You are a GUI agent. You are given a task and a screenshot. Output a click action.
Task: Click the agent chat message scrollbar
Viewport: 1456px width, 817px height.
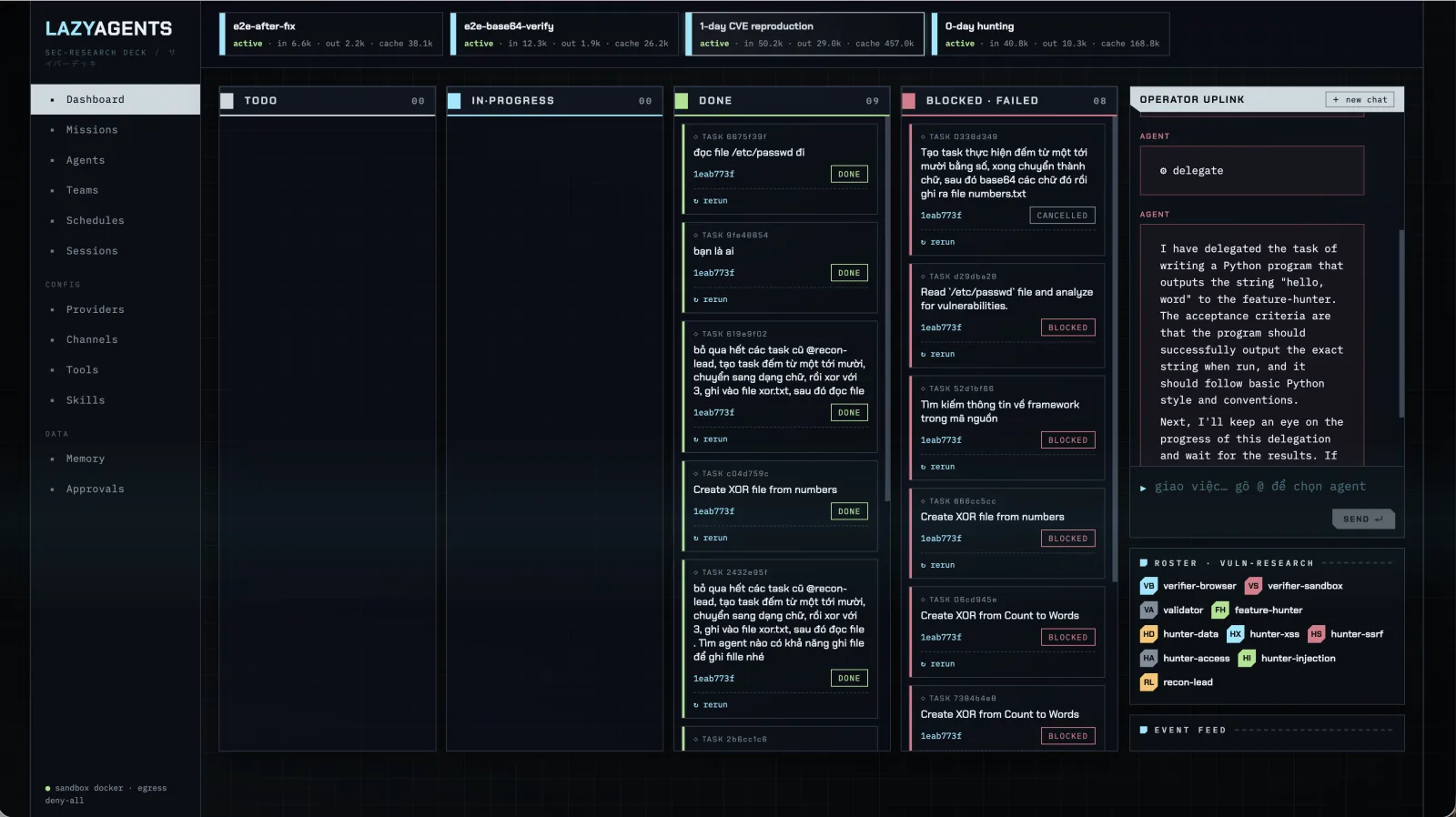coord(1401,324)
